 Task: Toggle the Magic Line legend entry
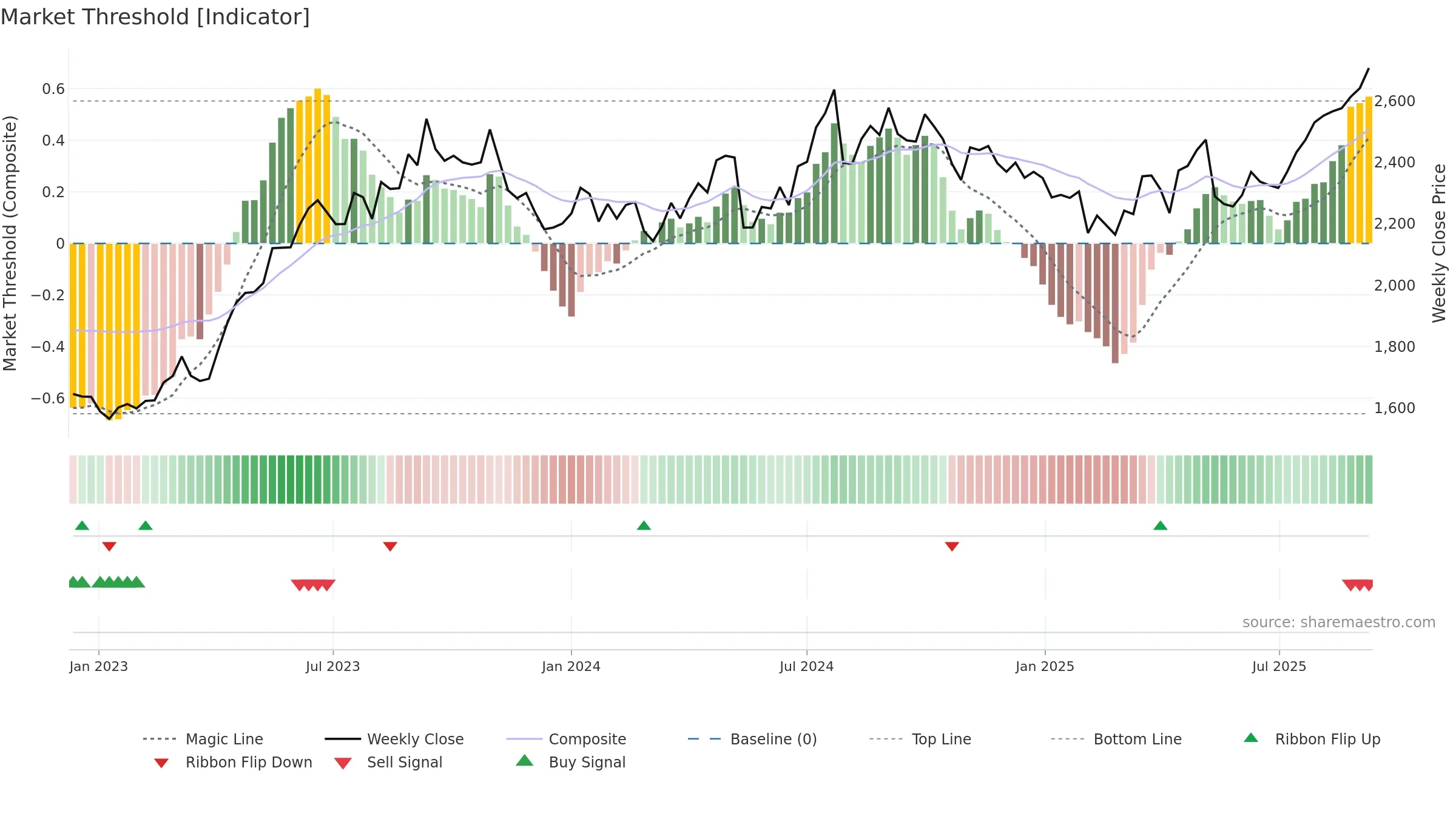[x=203, y=739]
